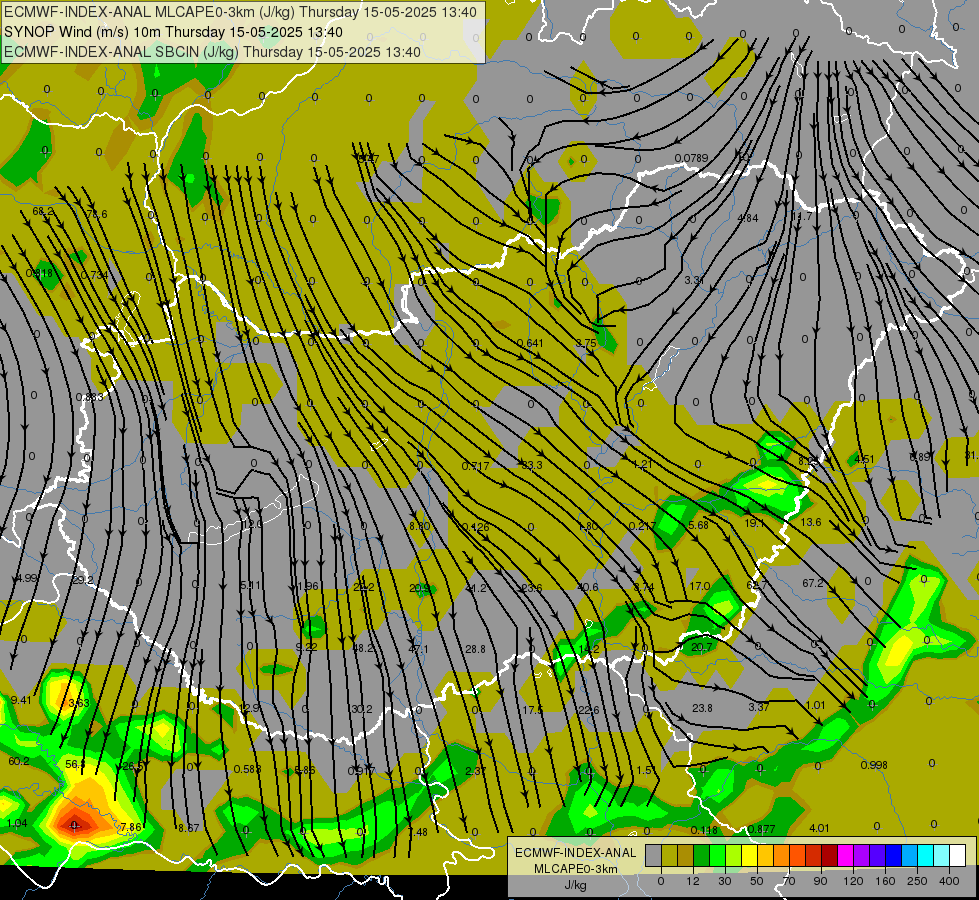Screen dimensions: 979x900
Task: Click the map value '0.877'
Action: [761, 829]
